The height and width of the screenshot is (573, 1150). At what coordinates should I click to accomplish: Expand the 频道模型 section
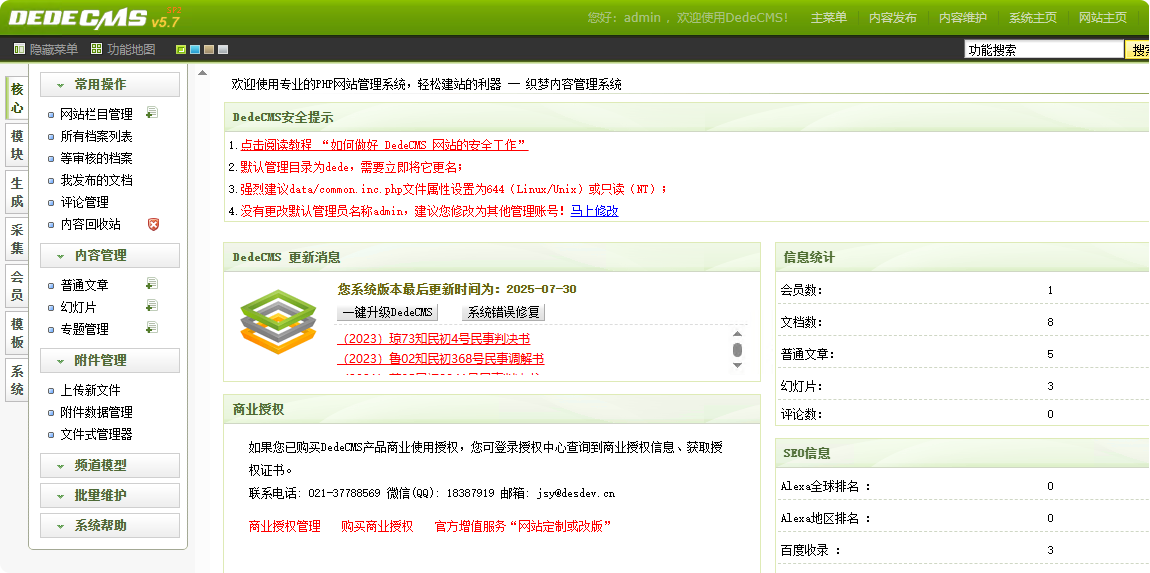tap(110, 466)
